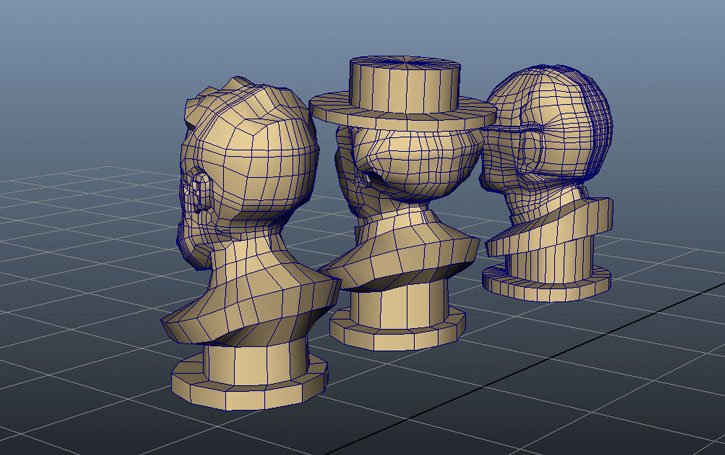Image resolution: width=725 pixels, height=455 pixels.
Task: Select the right bust's base disk
Action: pos(548,283)
